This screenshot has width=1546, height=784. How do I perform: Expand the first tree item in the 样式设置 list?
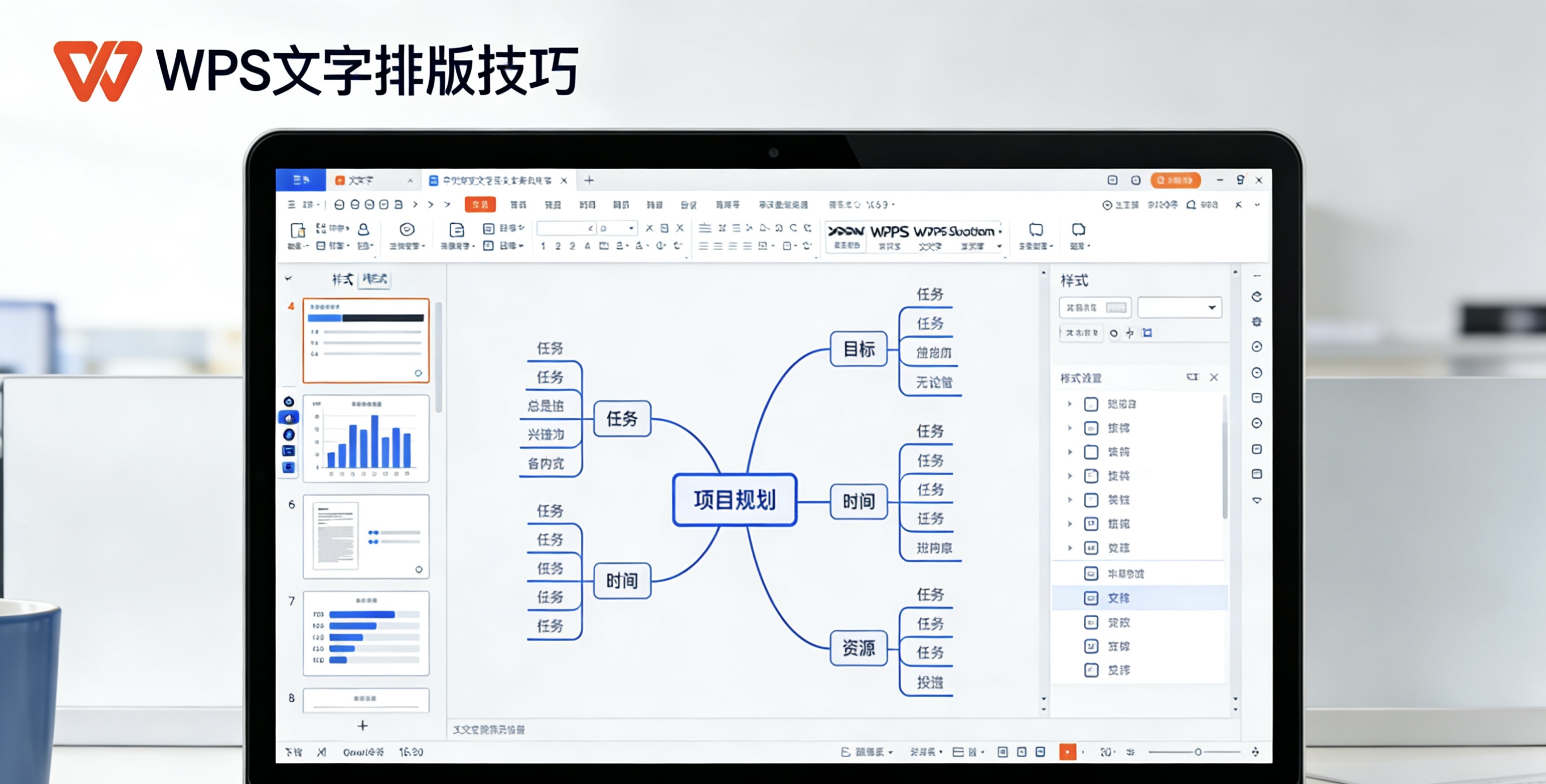click(x=1070, y=404)
